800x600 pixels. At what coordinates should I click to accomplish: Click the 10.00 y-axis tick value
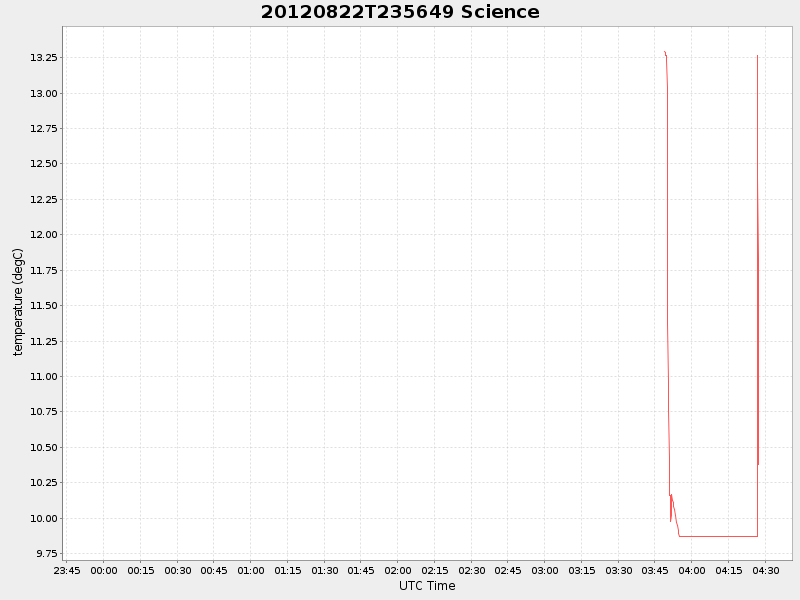(43, 518)
